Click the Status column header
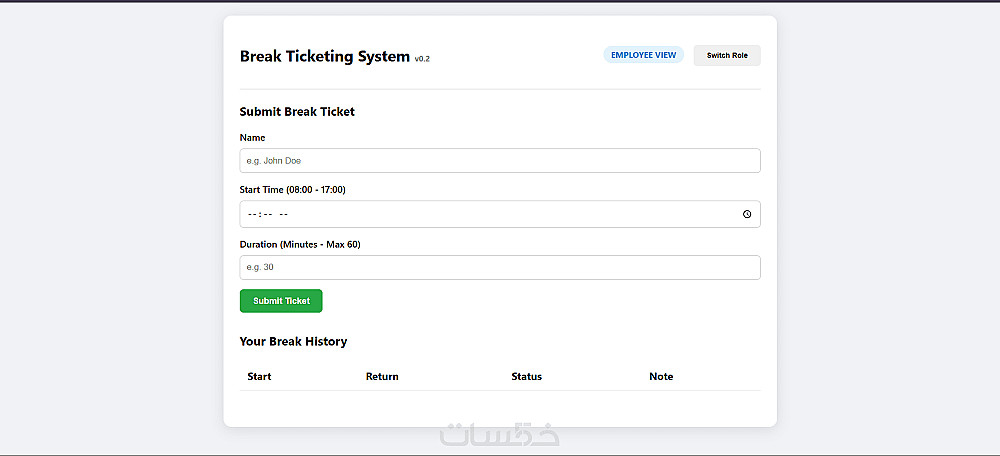The height and width of the screenshot is (456, 1000). [x=526, y=377]
